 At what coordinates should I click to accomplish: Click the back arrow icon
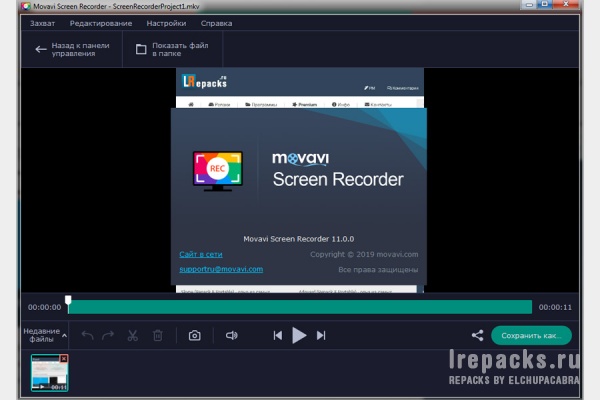[41, 49]
